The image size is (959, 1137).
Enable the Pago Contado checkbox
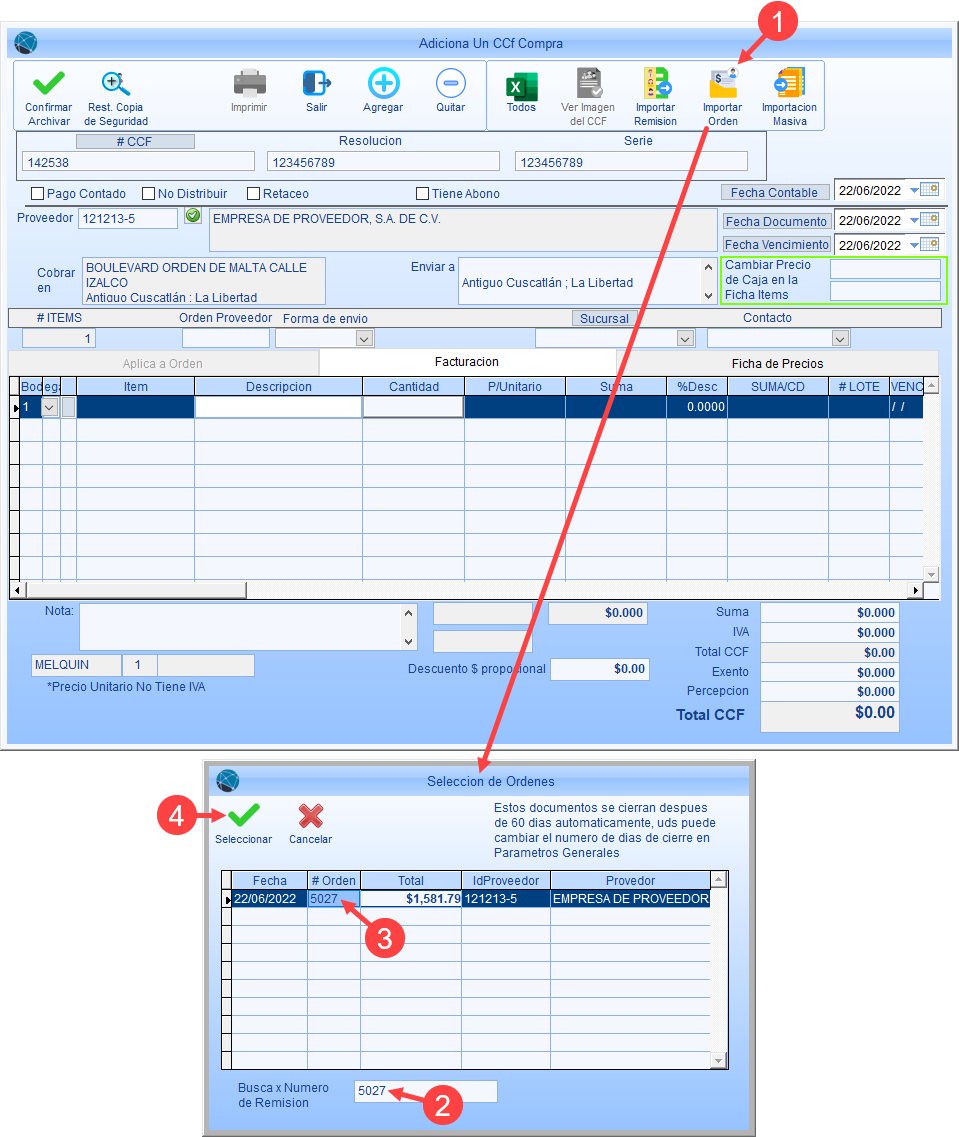(x=38, y=194)
